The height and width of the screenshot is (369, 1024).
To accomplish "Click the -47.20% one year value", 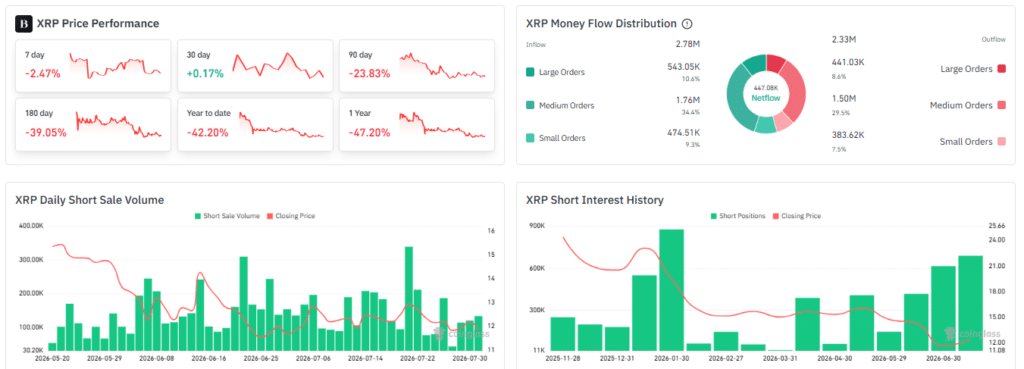I will click(370, 133).
